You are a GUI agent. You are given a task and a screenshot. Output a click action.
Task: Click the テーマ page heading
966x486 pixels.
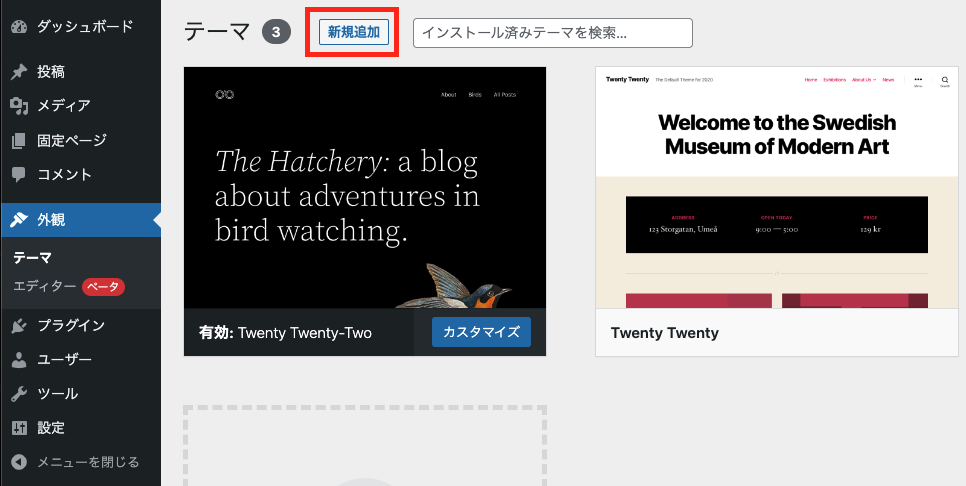pos(217,33)
